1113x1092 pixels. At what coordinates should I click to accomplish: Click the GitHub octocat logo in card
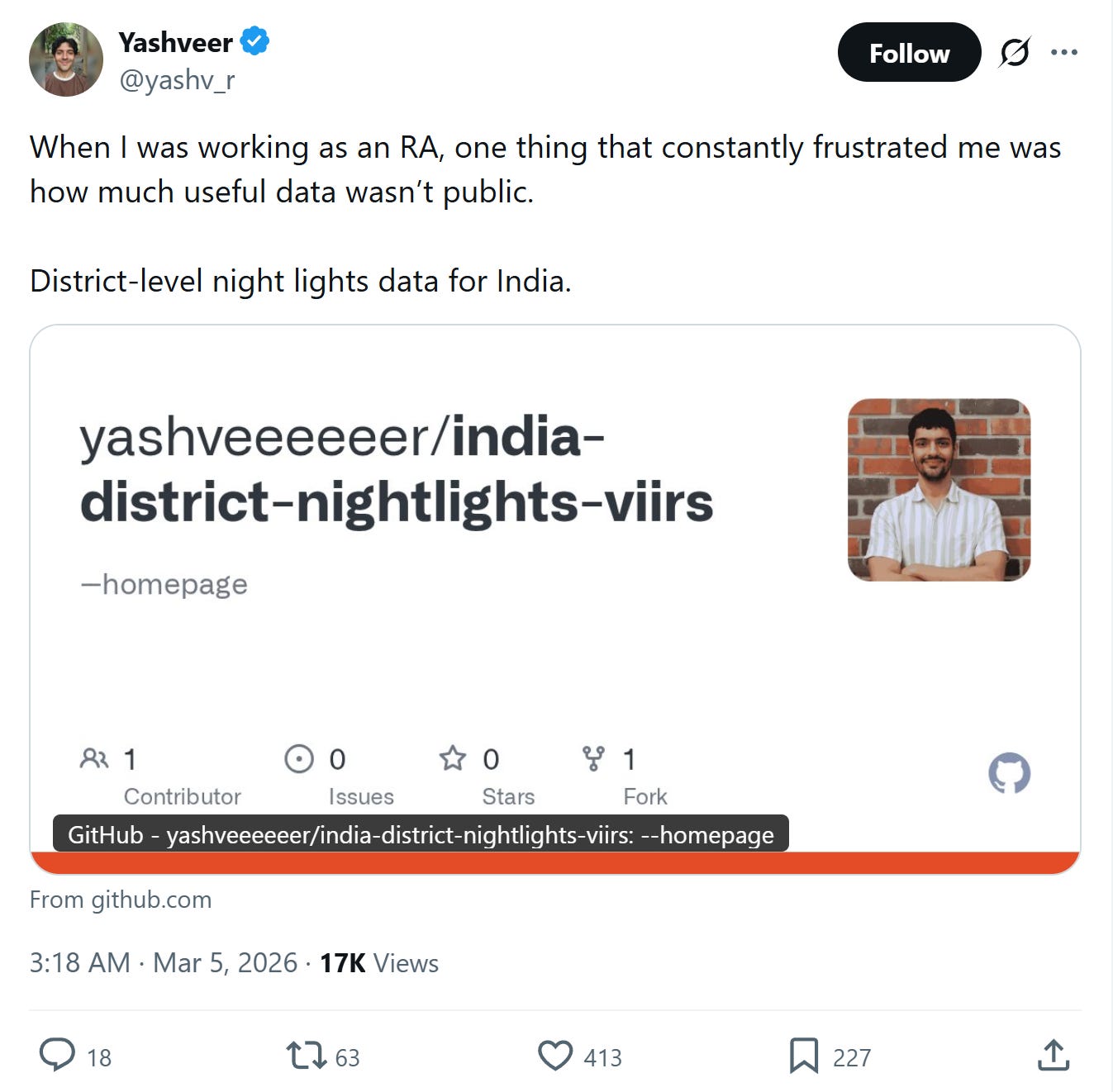click(1010, 773)
